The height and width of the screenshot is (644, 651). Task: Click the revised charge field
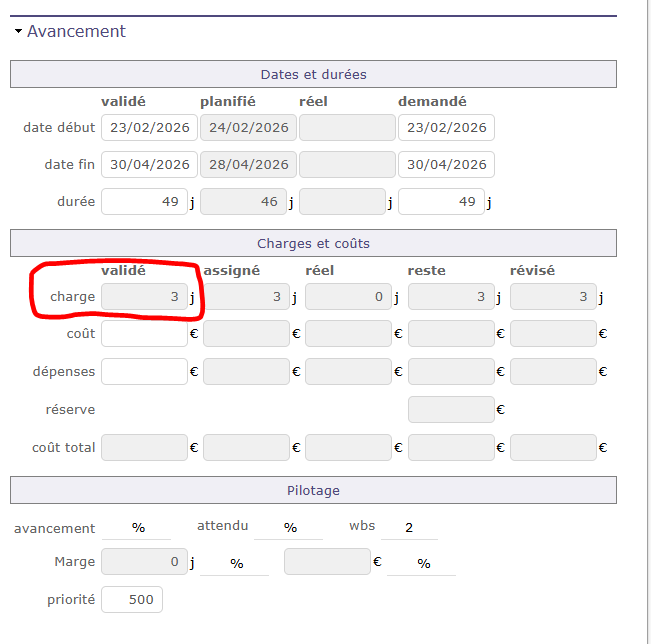pyautogui.click(x=553, y=297)
